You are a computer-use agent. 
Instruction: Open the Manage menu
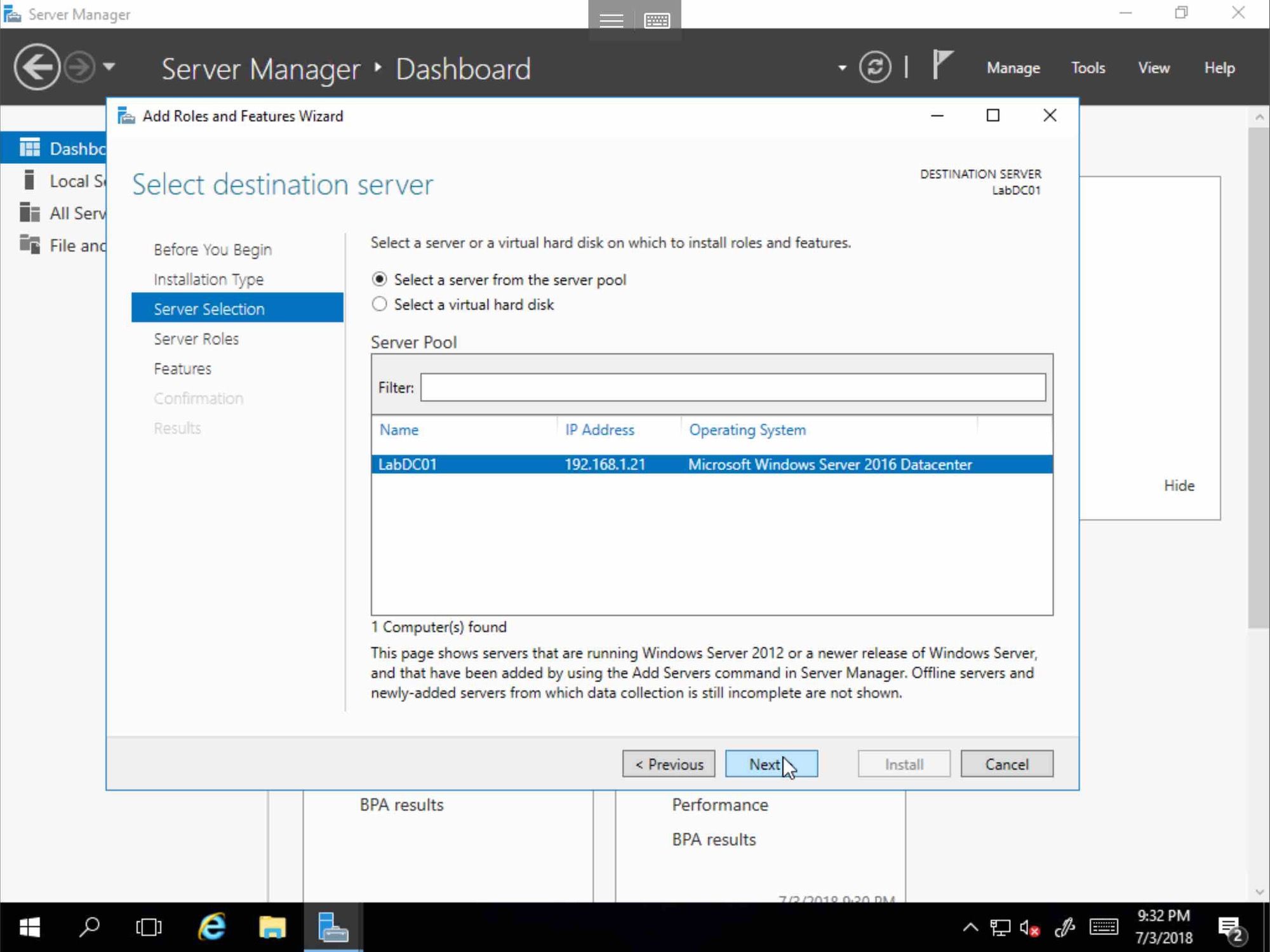pyautogui.click(x=1013, y=68)
